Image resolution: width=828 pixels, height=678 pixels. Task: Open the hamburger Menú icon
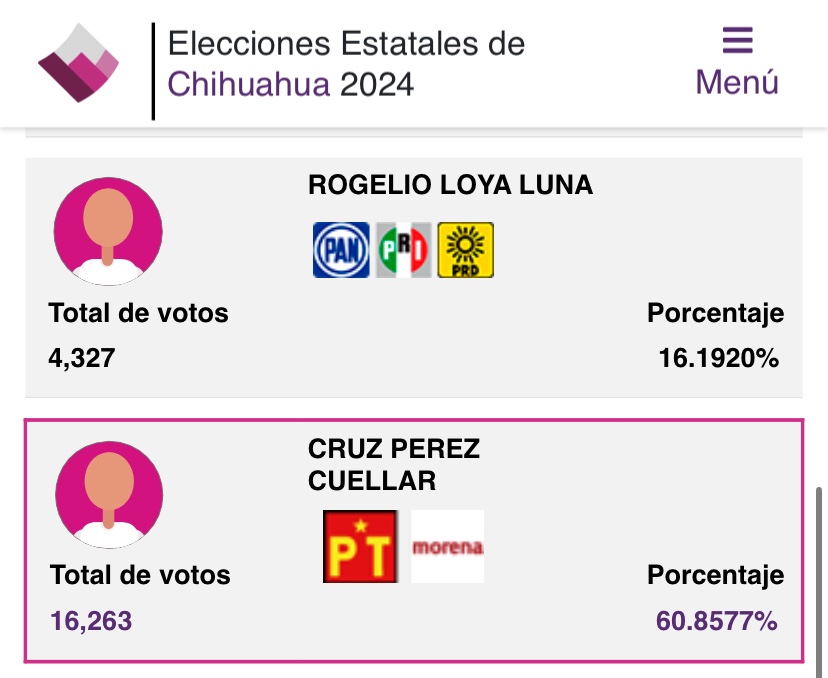[737, 41]
